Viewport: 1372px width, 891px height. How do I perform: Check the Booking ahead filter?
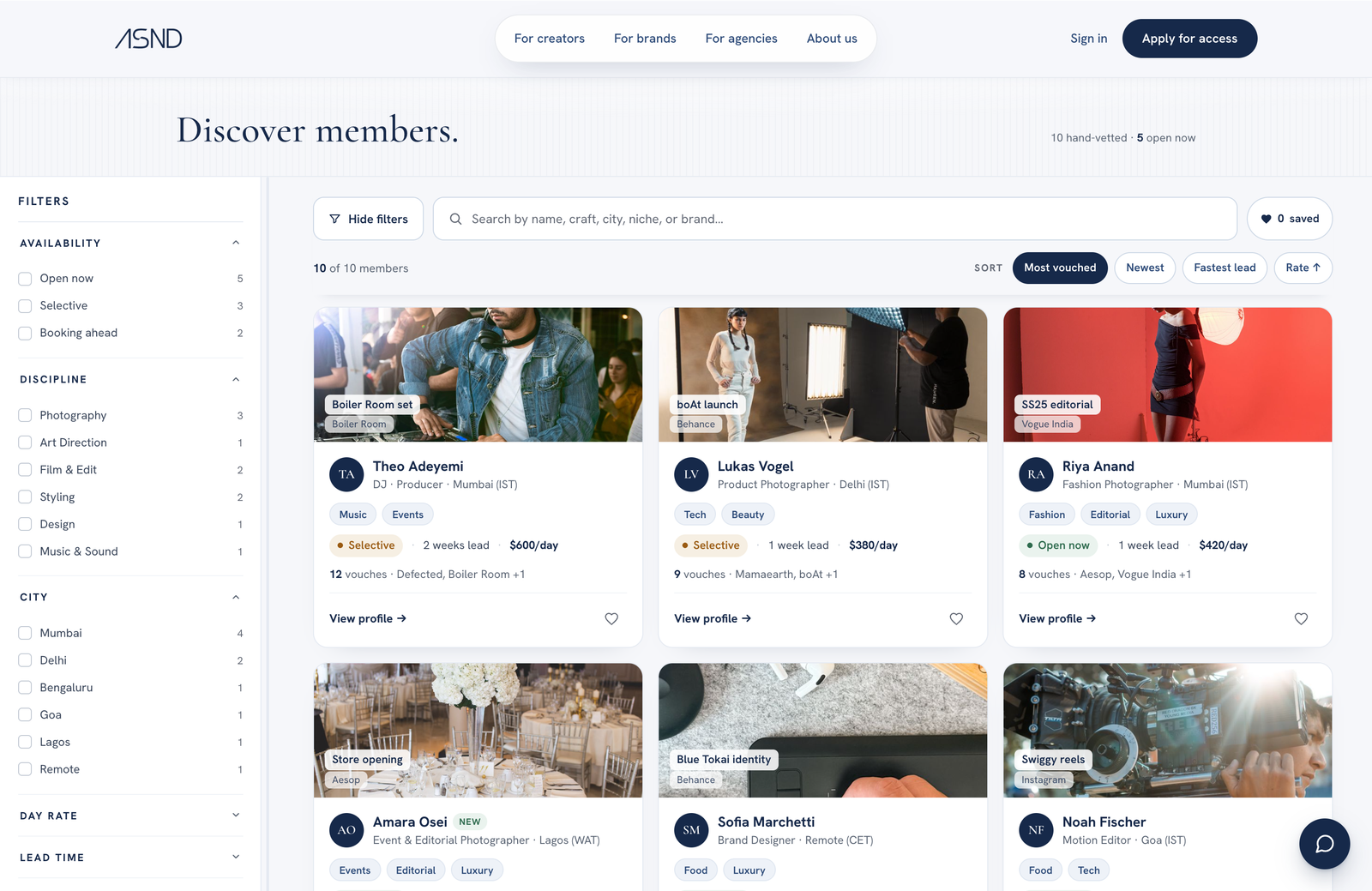pos(25,334)
